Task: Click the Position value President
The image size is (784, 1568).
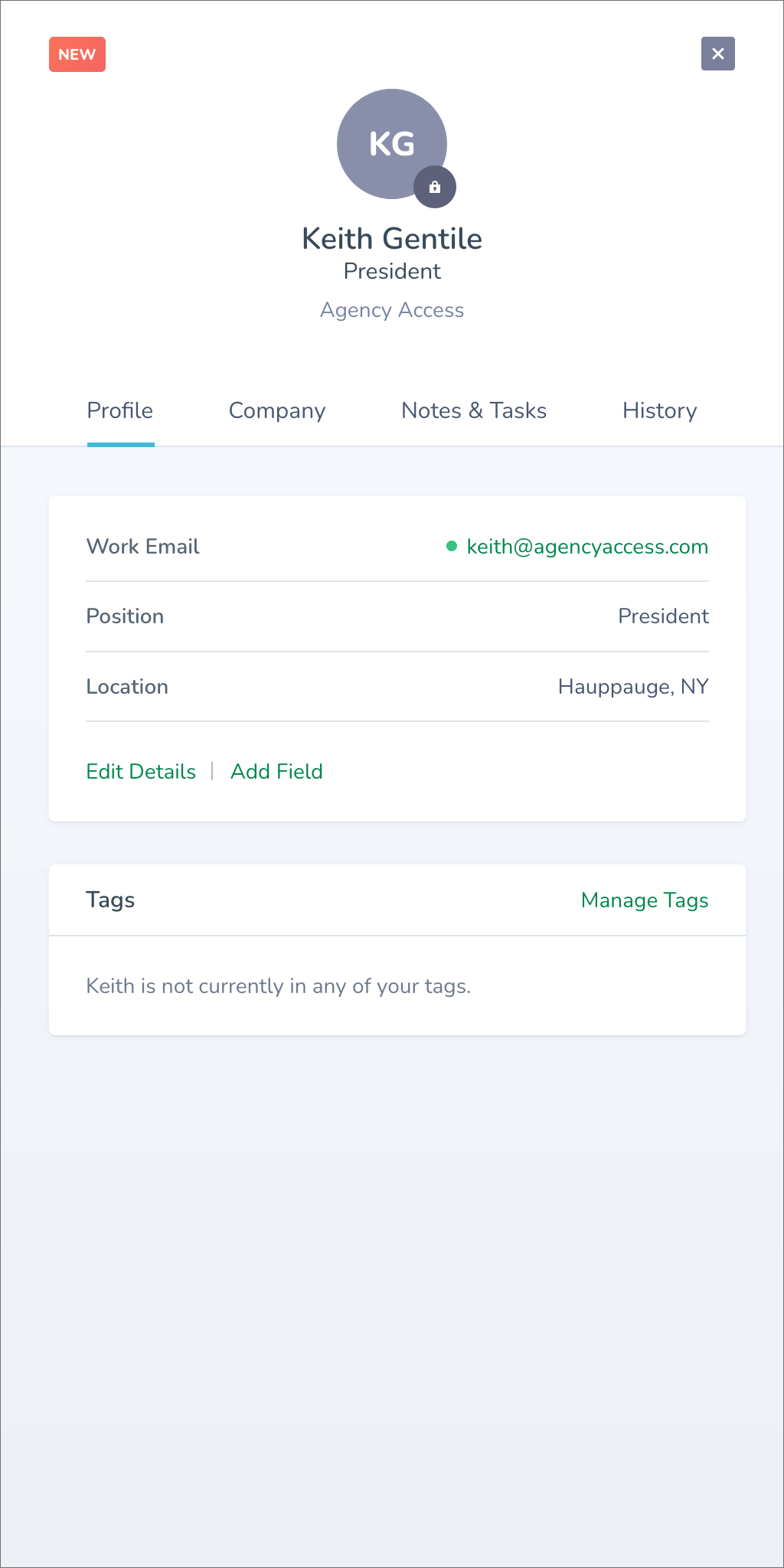Action: click(663, 616)
